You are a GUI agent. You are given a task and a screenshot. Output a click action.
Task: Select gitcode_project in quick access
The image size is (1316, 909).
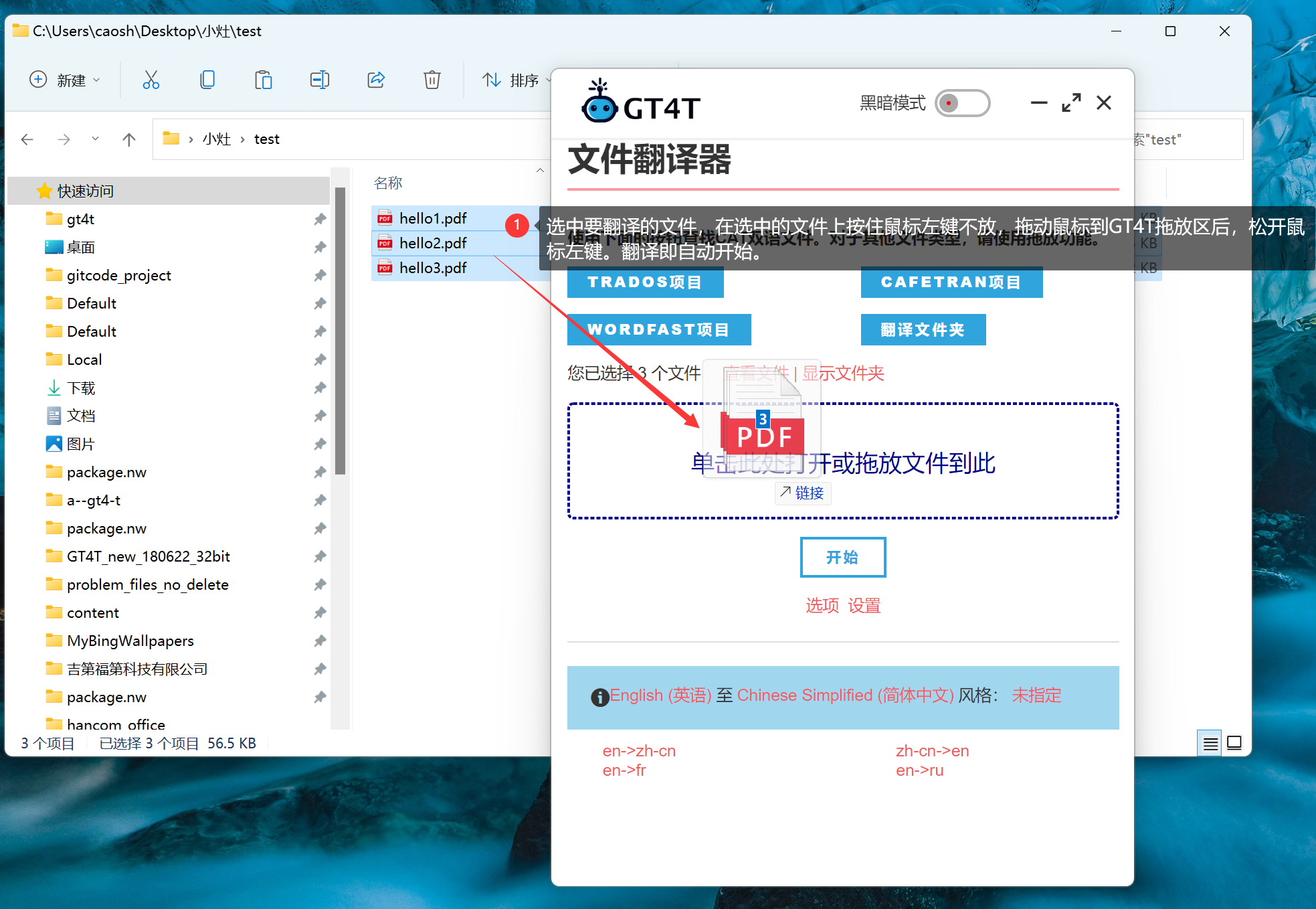(x=118, y=275)
